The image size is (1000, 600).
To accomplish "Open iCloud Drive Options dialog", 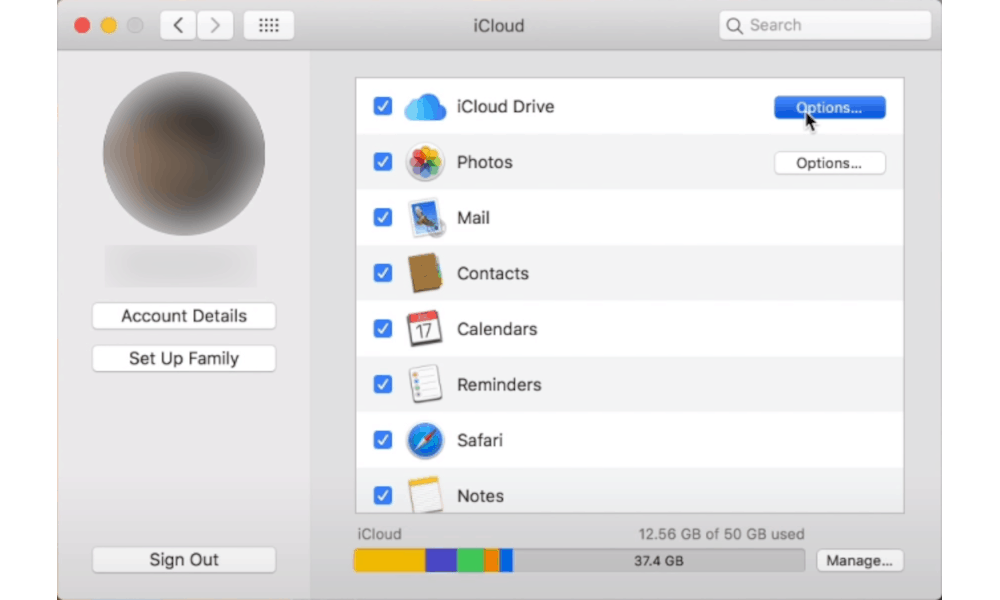I will click(829, 107).
